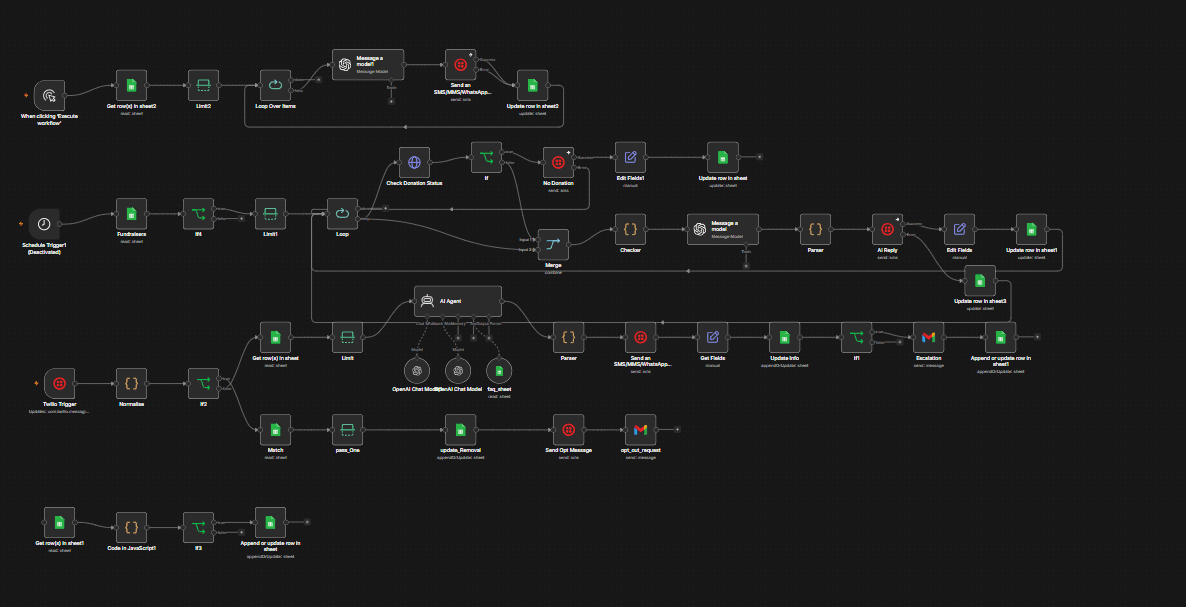Image resolution: width=1186 pixels, height=607 pixels.
Task: Select the 'faq_sheet' tool node
Action: point(498,370)
